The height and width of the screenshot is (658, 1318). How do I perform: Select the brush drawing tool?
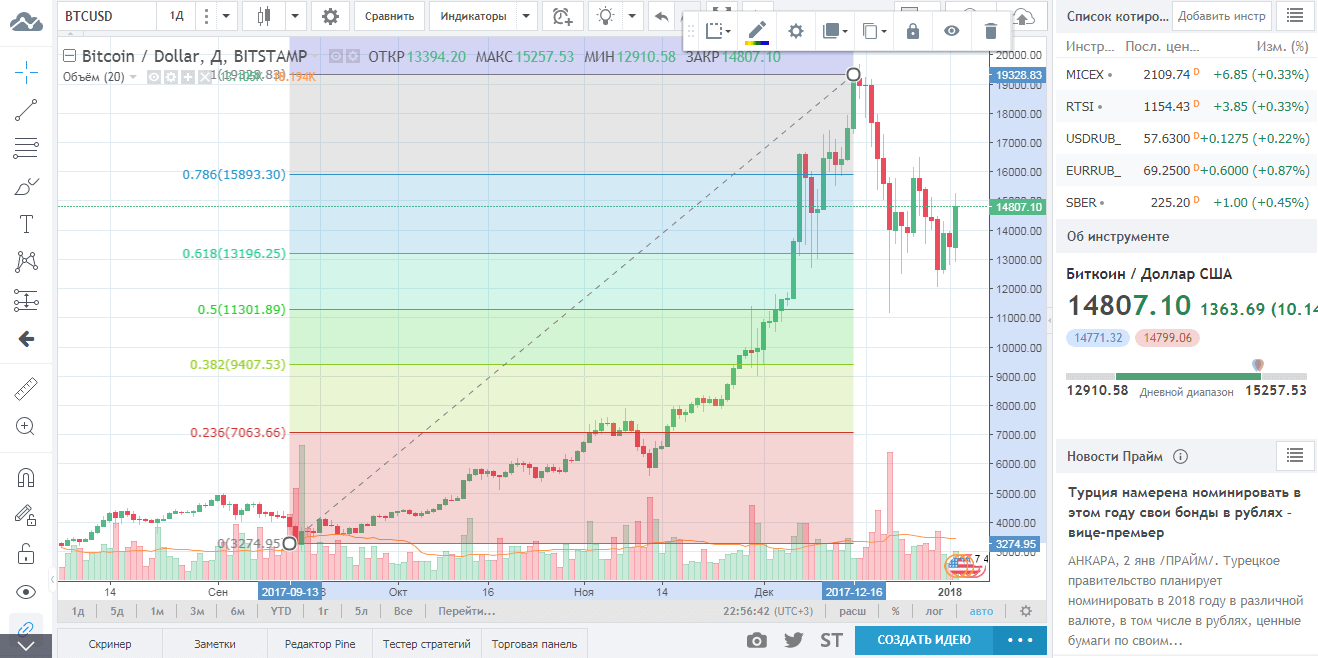coord(27,186)
